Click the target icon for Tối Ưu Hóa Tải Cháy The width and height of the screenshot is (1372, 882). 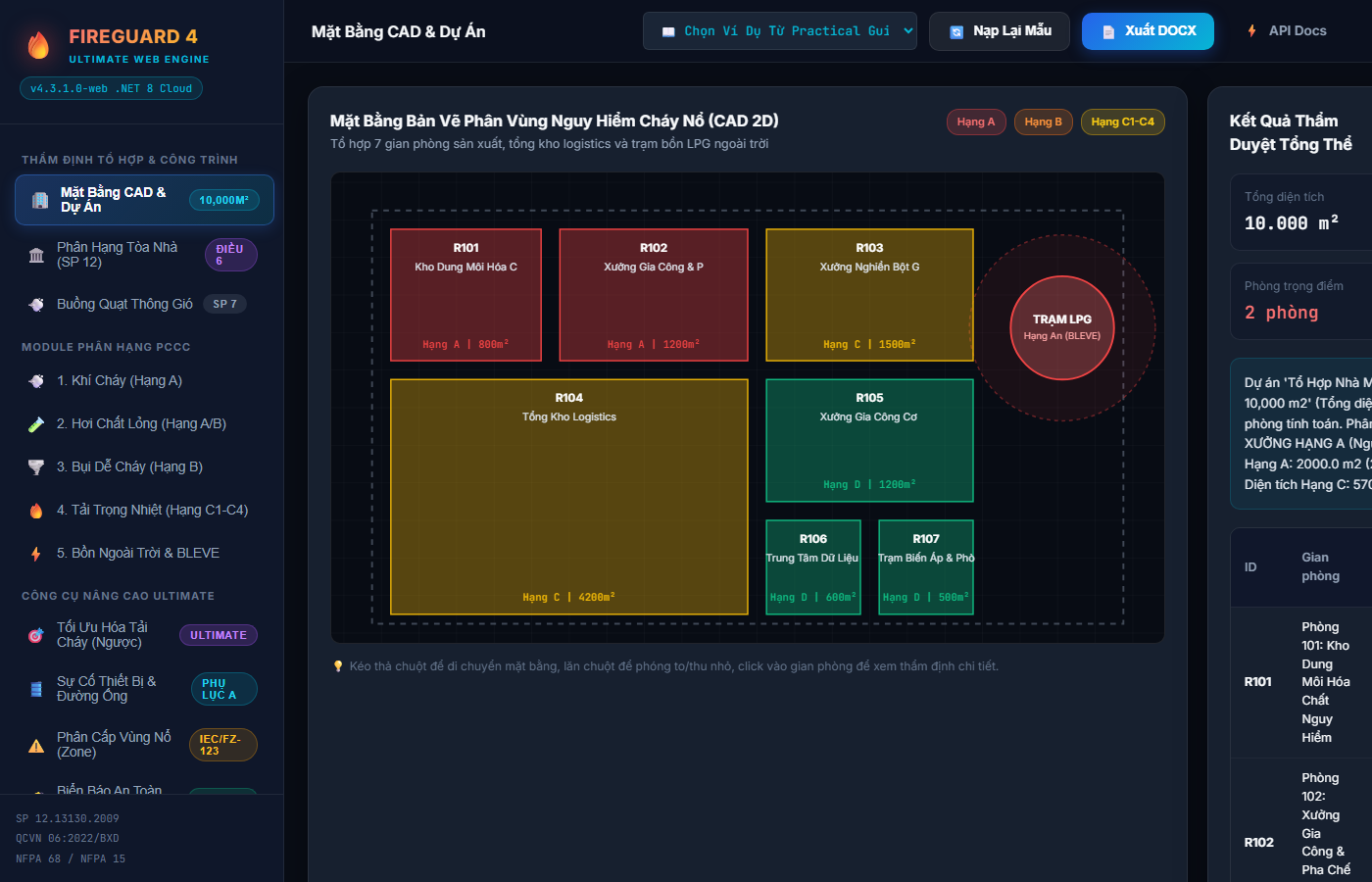coord(36,635)
